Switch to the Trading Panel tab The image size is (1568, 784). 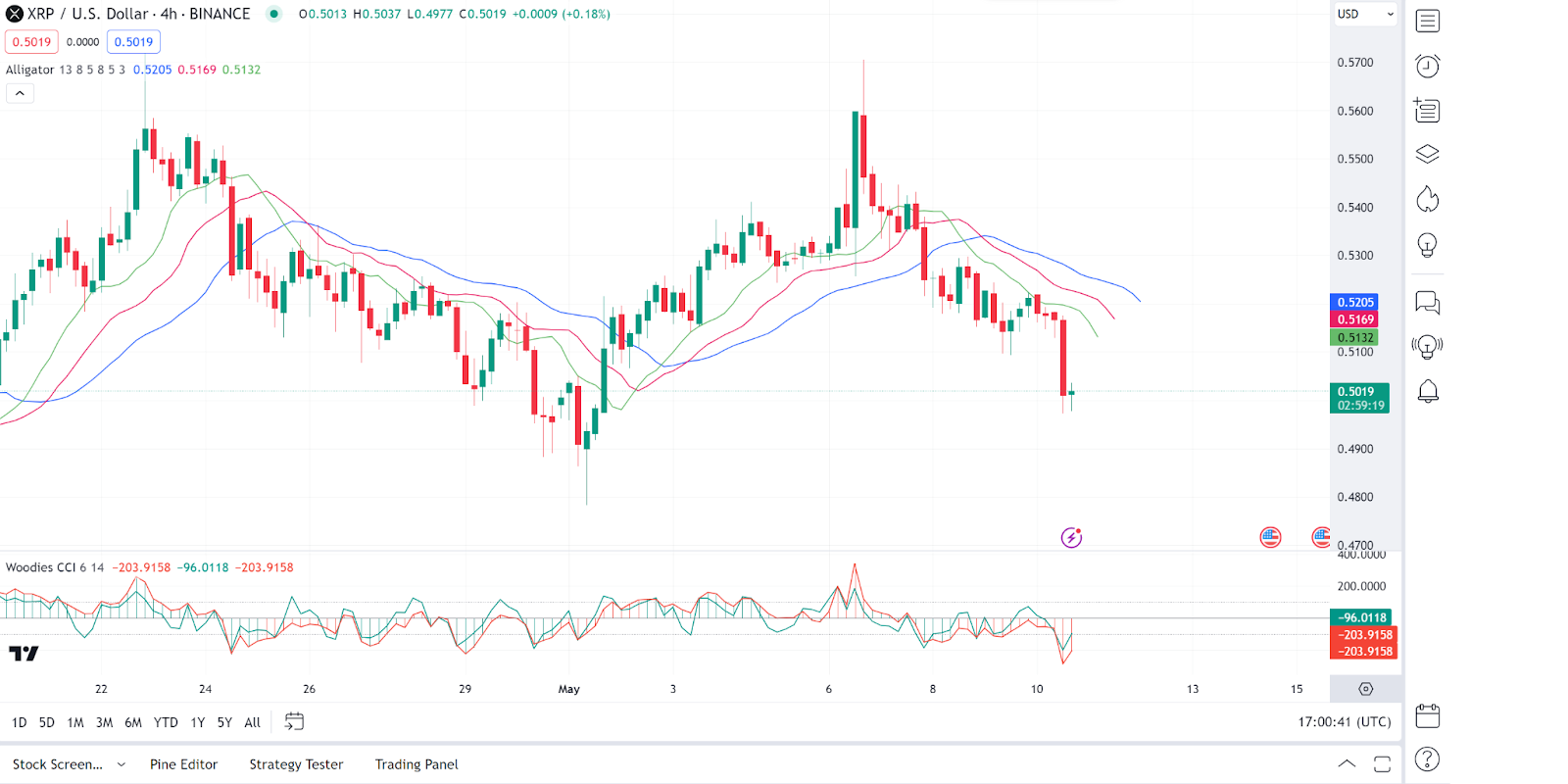point(416,764)
